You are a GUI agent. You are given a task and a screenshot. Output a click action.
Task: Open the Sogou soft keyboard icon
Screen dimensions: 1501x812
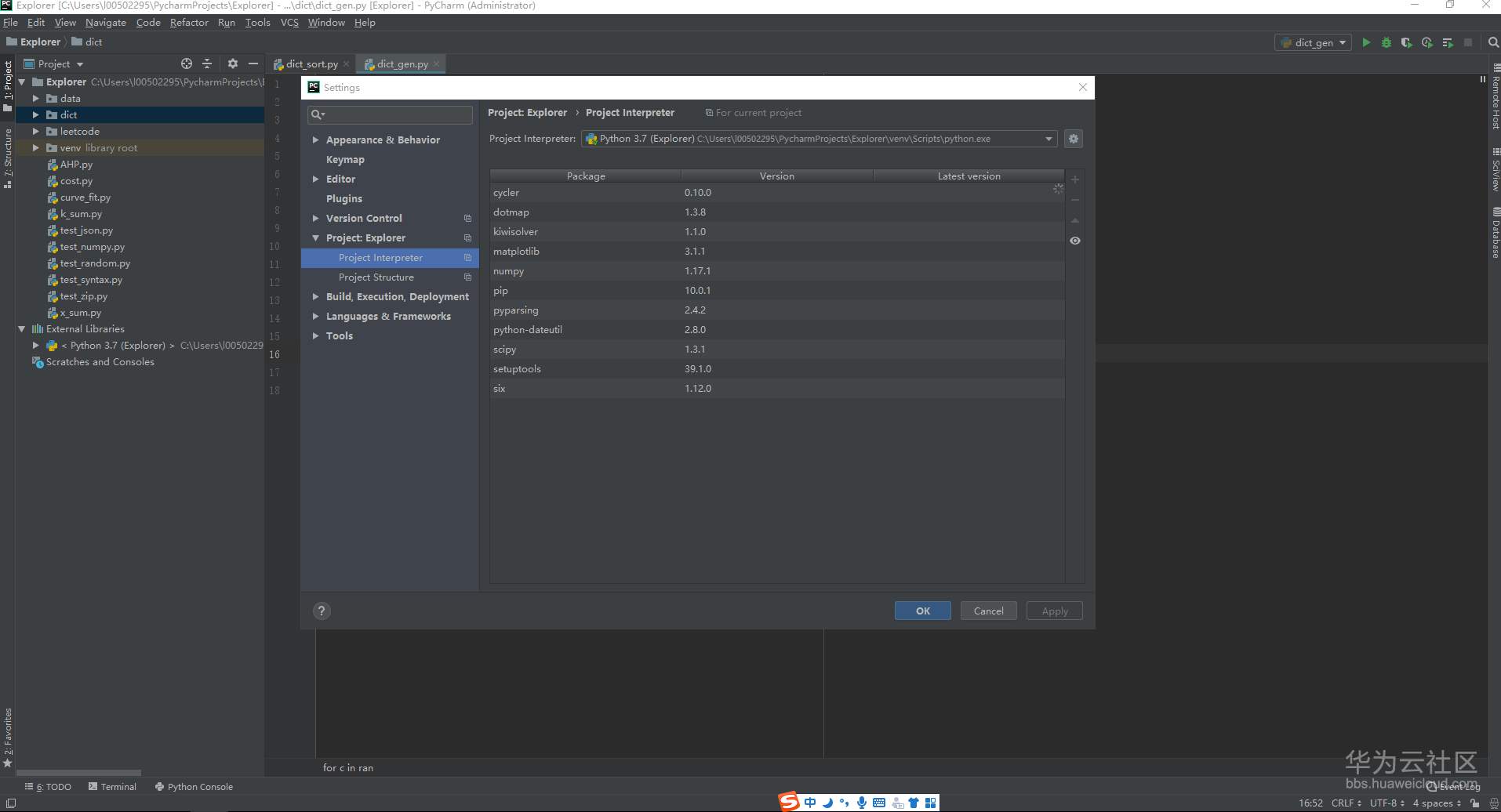pos(879,803)
